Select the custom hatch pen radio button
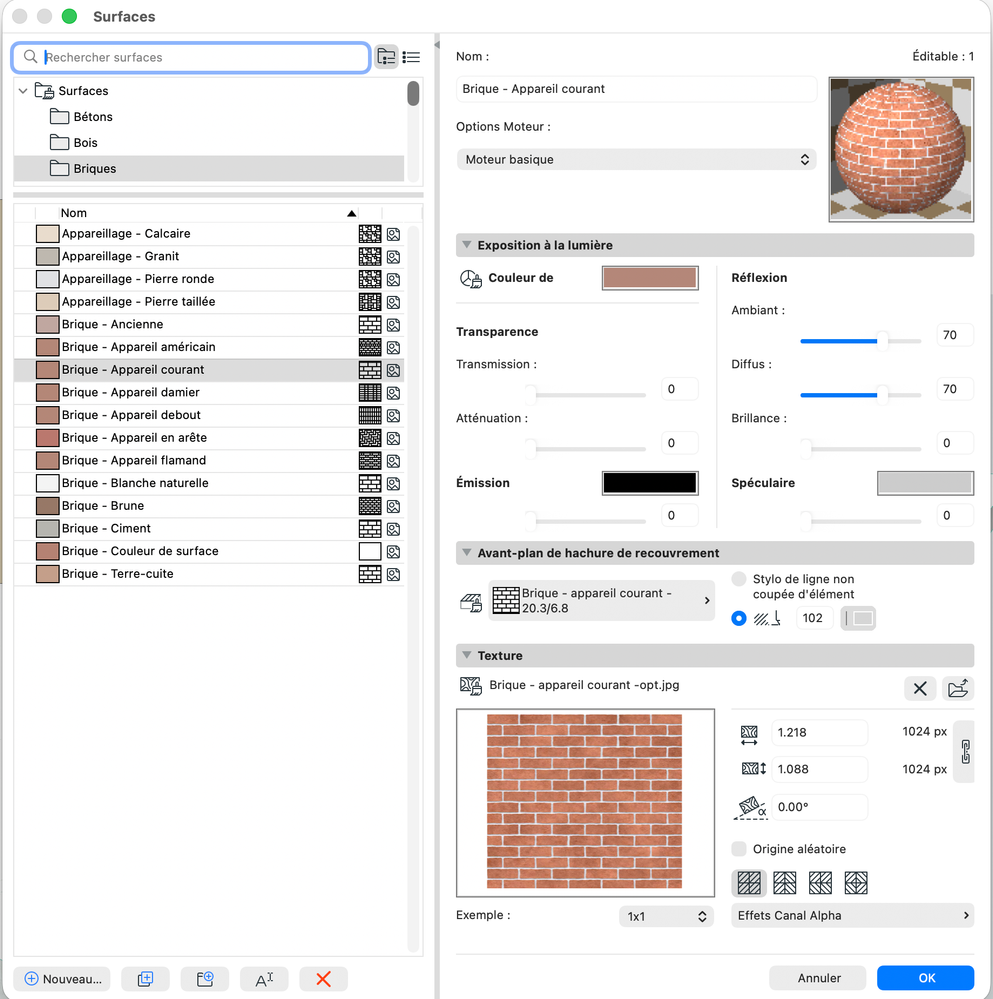 point(739,618)
